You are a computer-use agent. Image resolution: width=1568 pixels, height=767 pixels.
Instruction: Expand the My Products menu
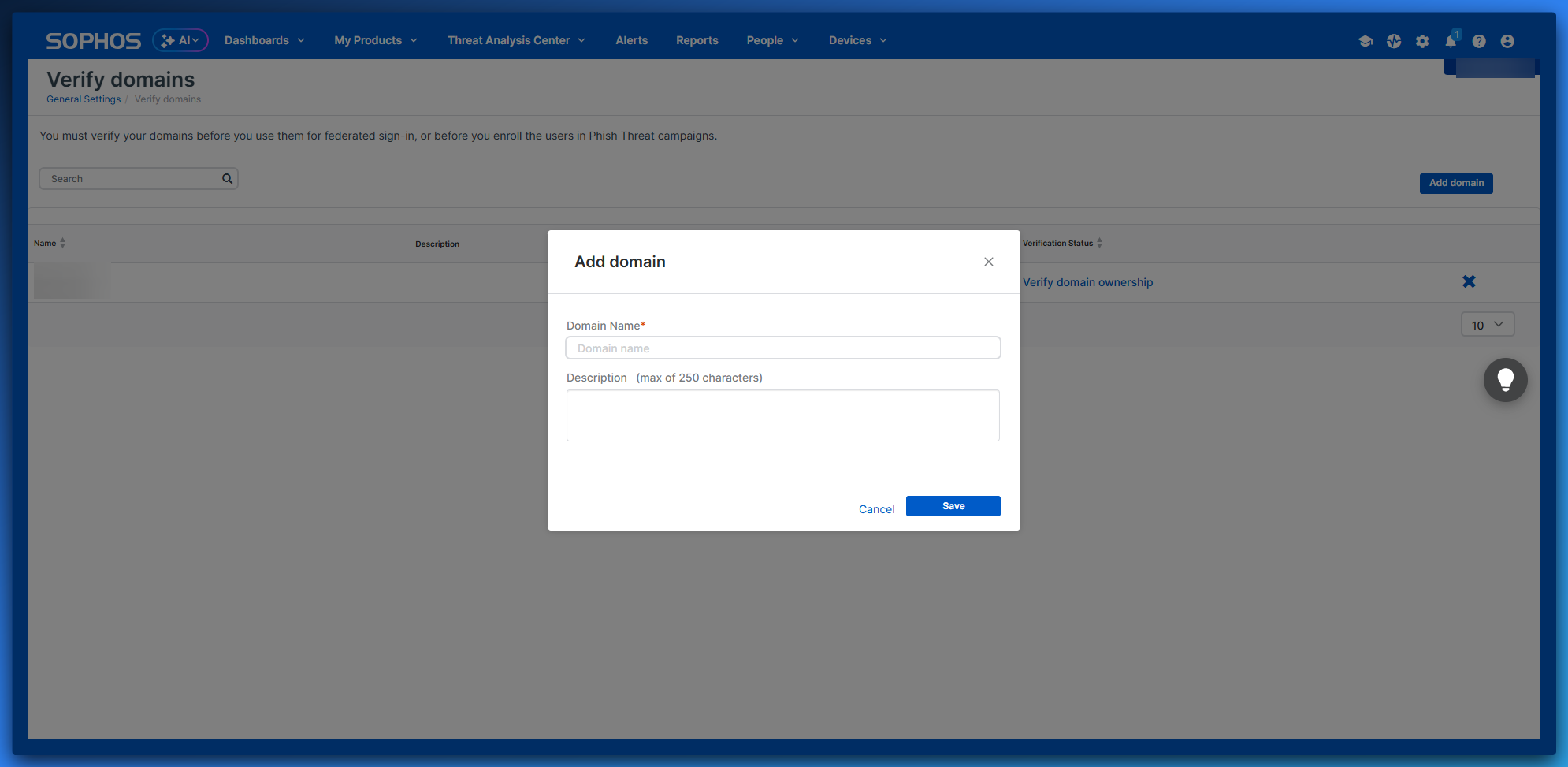click(x=375, y=40)
